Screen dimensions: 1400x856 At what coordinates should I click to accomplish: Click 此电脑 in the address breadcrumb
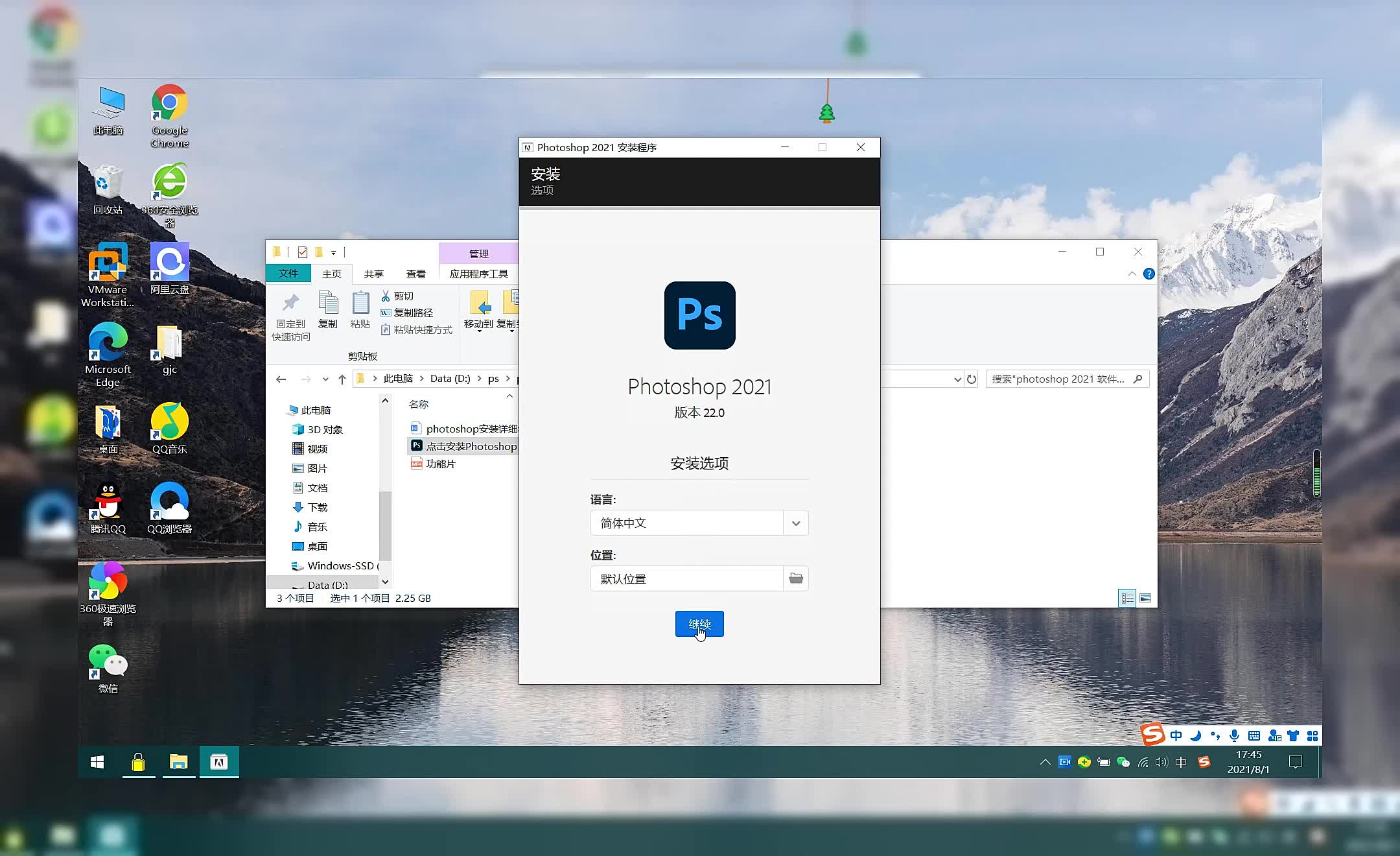pyautogui.click(x=398, y=379)
